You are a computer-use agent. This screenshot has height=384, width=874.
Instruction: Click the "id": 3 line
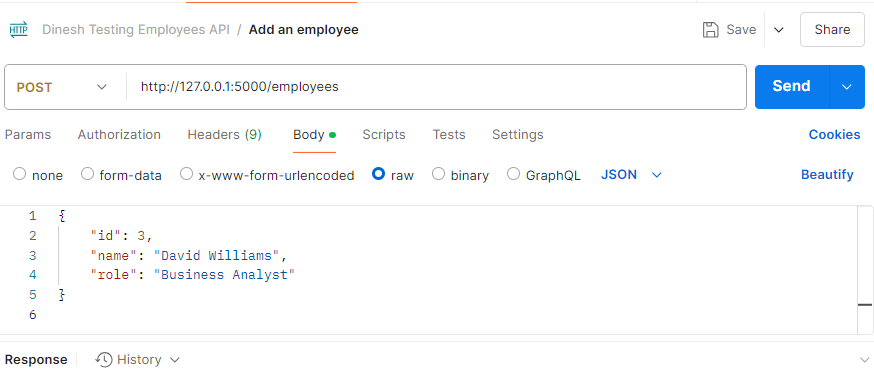pos(122,236)
